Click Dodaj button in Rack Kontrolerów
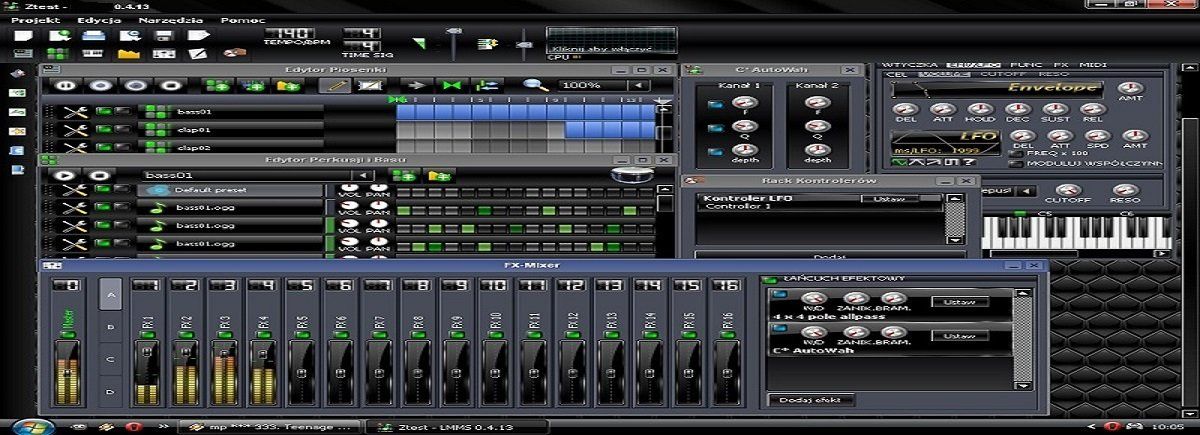The width and height of the screenshot is (1200, 435). click(830, 256)
